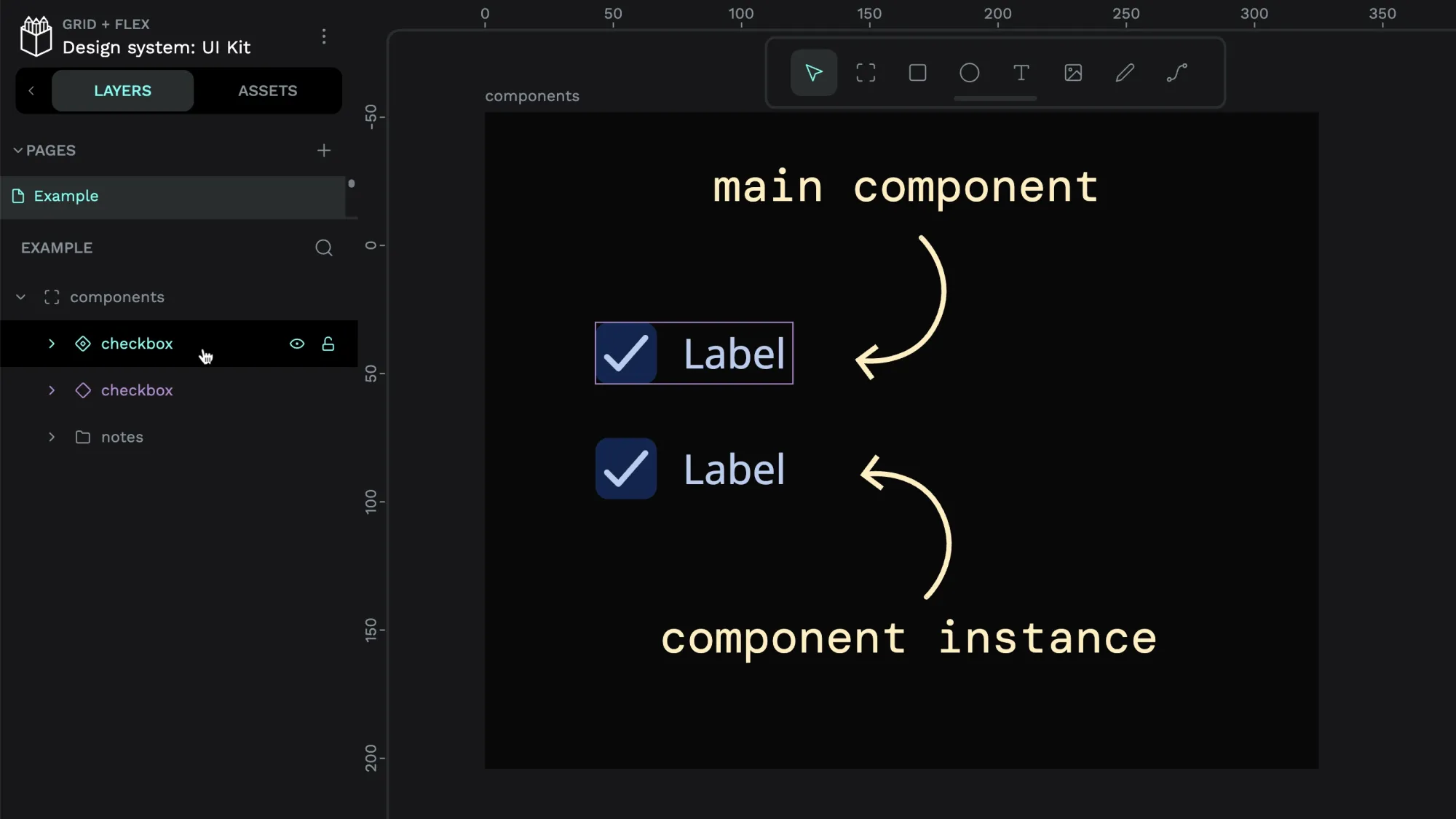The width and height of the screenshot is (1456, 819).
Task: Switch to the ASSETS tab
Action: click(268, 90)
